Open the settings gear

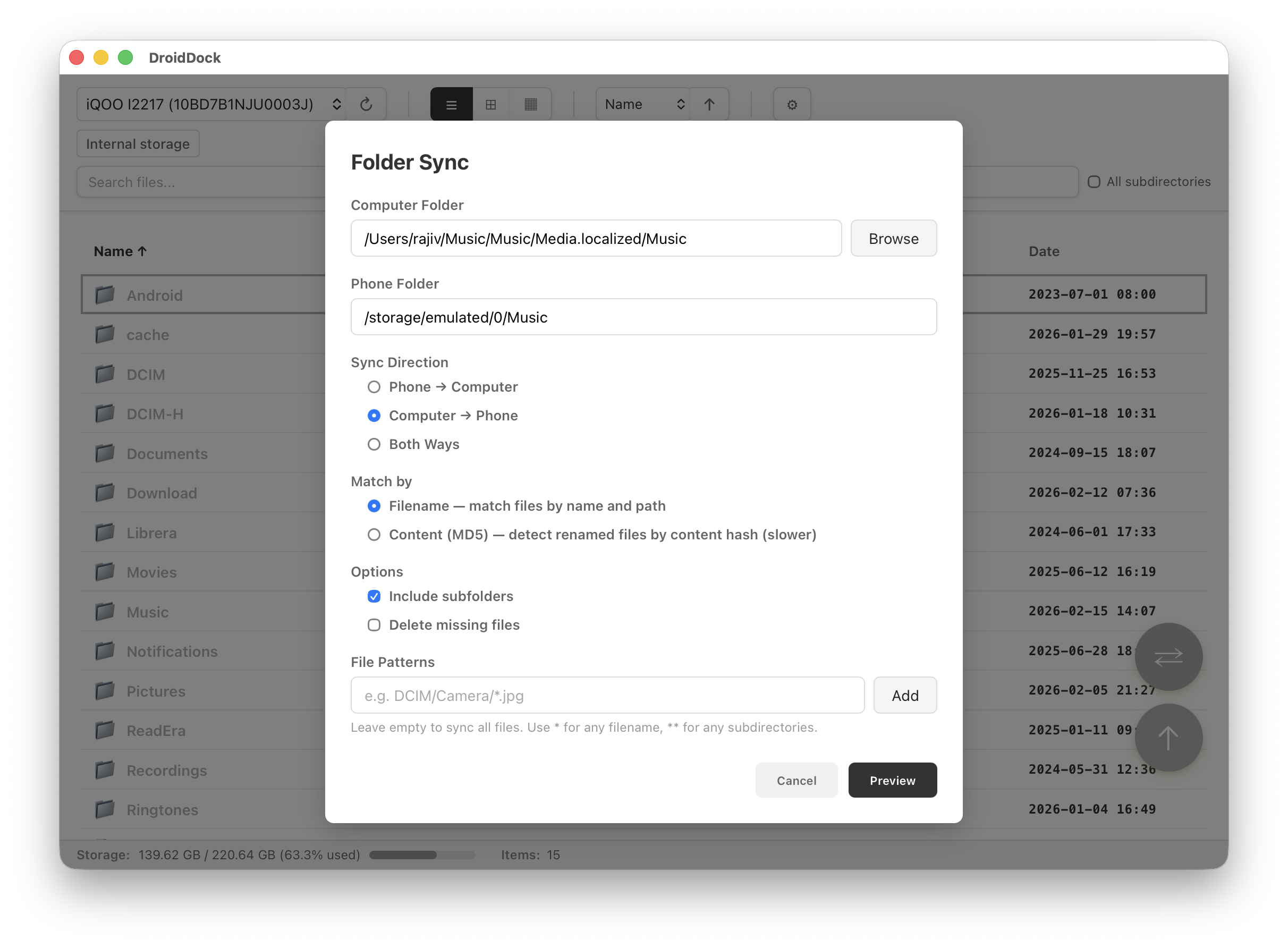(792, 104)
